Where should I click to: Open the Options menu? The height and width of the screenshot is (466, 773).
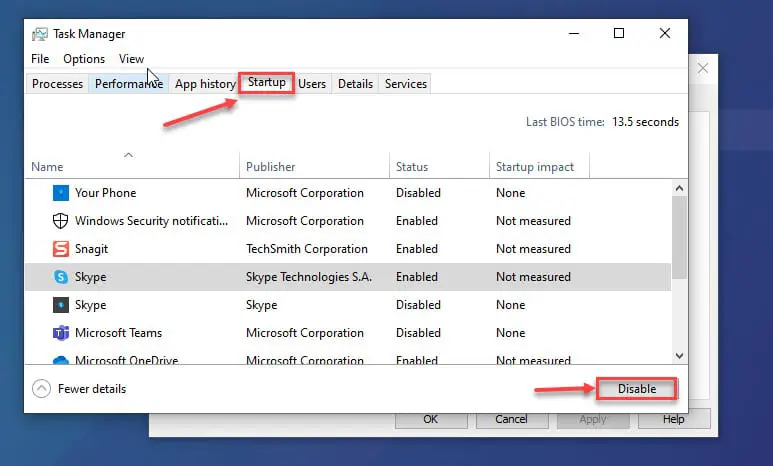[x=84, y=59]
